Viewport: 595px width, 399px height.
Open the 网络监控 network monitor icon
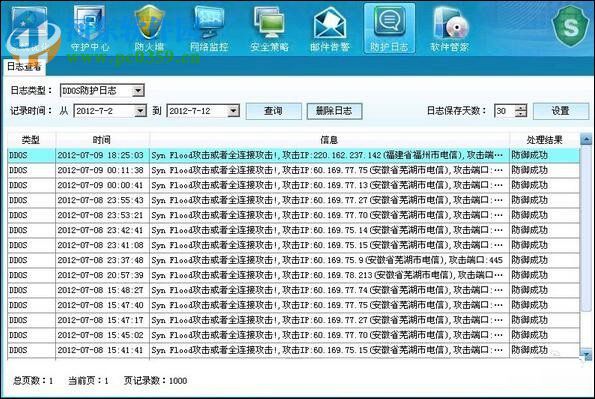[x=209, y=28]
